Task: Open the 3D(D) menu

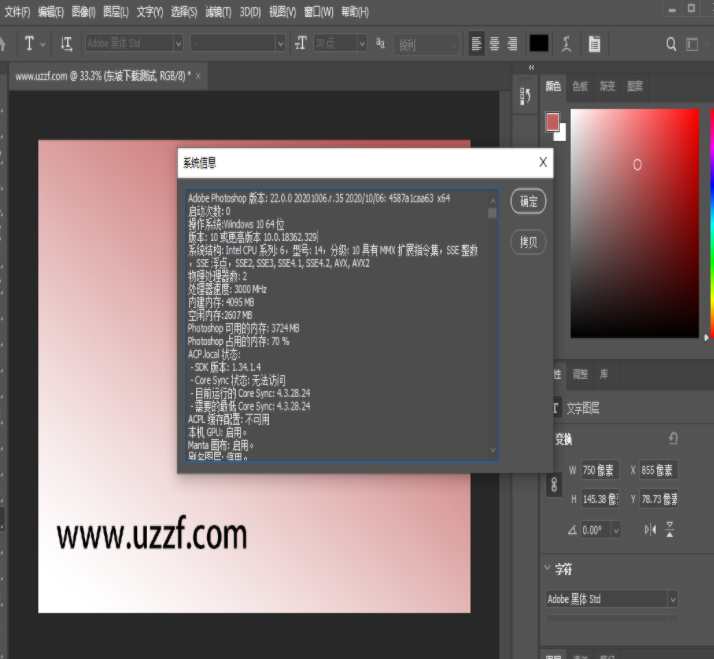Action: coord(250,12)
